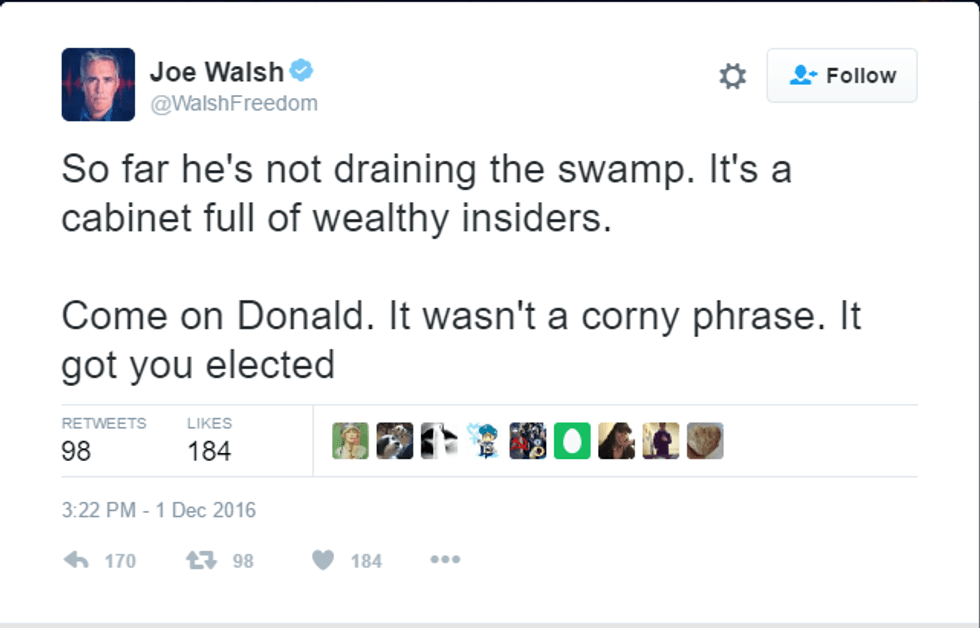Click the first liker avatar with green background
The width and height of the screenshot is (980, 628).
[x=350, y=441]
